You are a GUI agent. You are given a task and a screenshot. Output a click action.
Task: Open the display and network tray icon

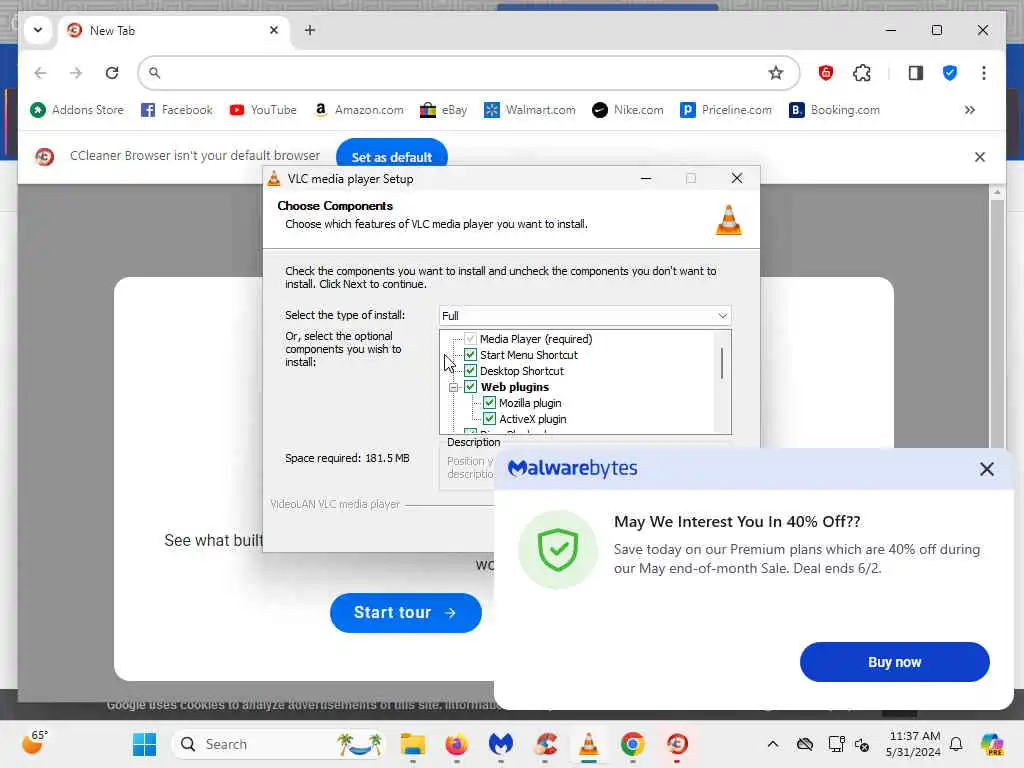(x=836, y=744)
